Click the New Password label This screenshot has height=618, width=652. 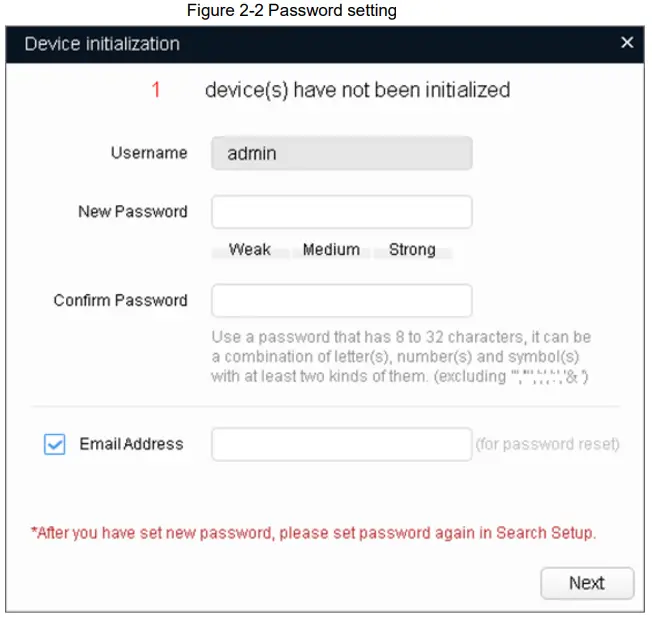[x=132, y=212]
